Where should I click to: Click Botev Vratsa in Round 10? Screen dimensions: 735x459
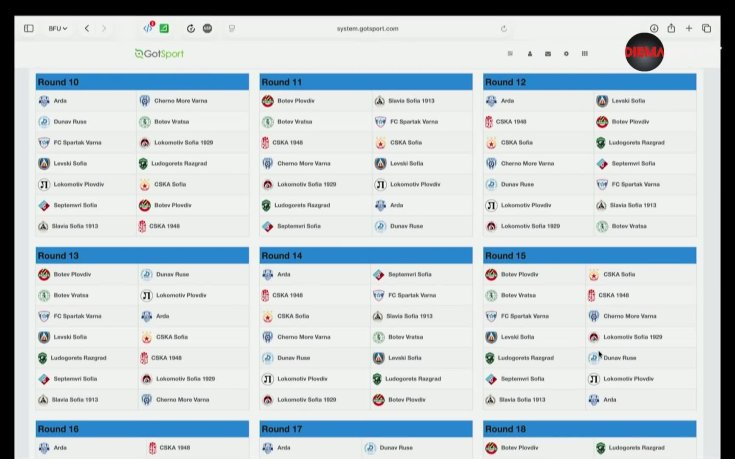pos(172,122)
